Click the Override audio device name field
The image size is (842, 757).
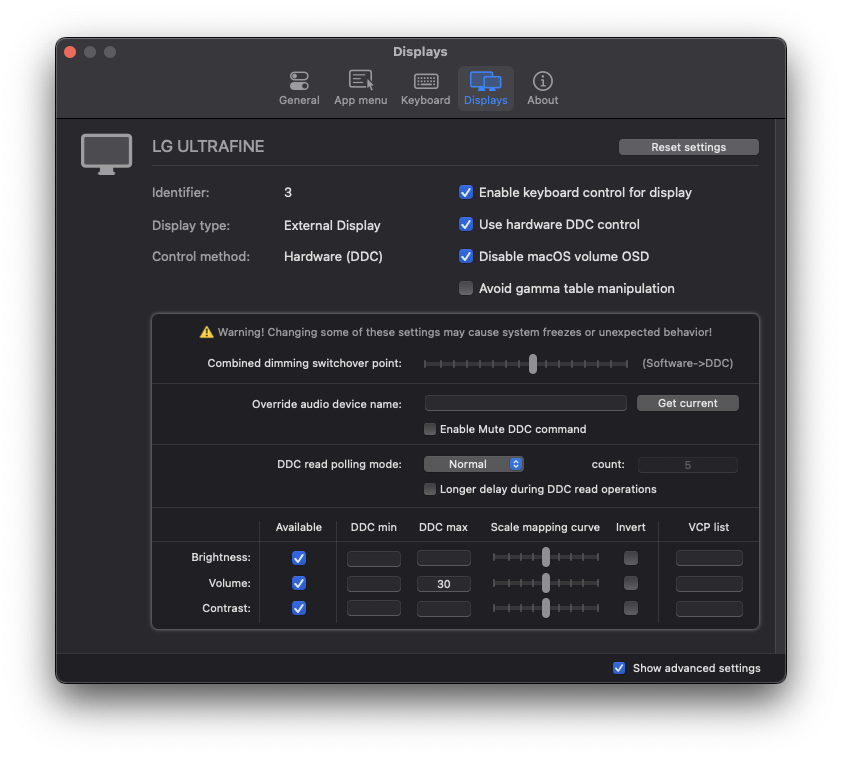coord(525,403)
